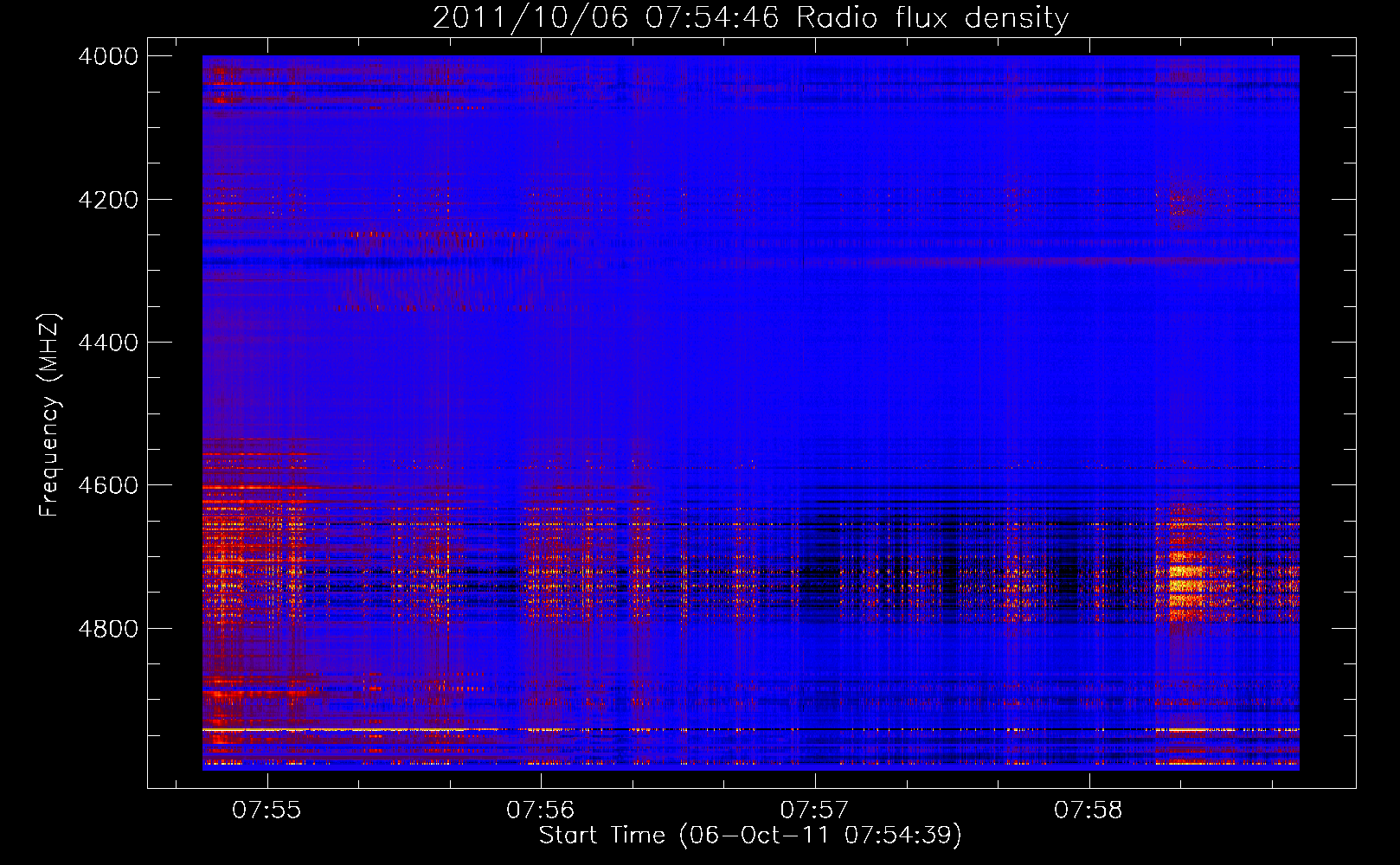
Task: Click the 07:56 time tick label
Action: click(541, 811)
